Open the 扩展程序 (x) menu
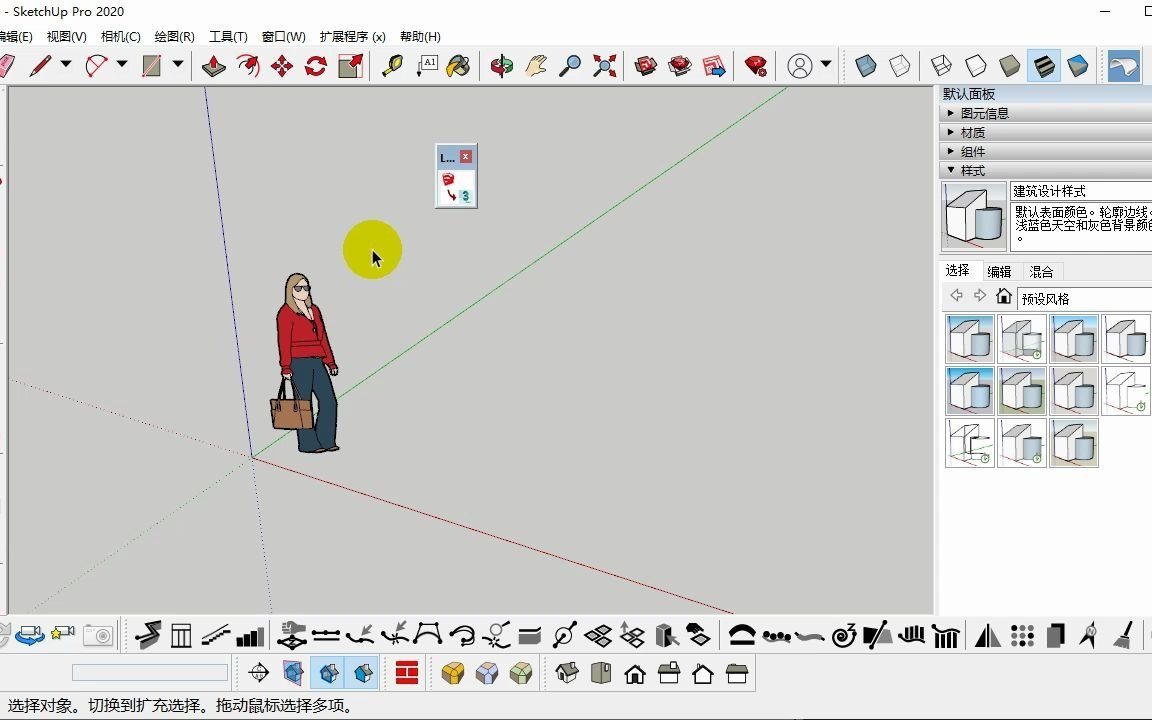The height and width of the screenshot is (720, 1152). (353, 37)
